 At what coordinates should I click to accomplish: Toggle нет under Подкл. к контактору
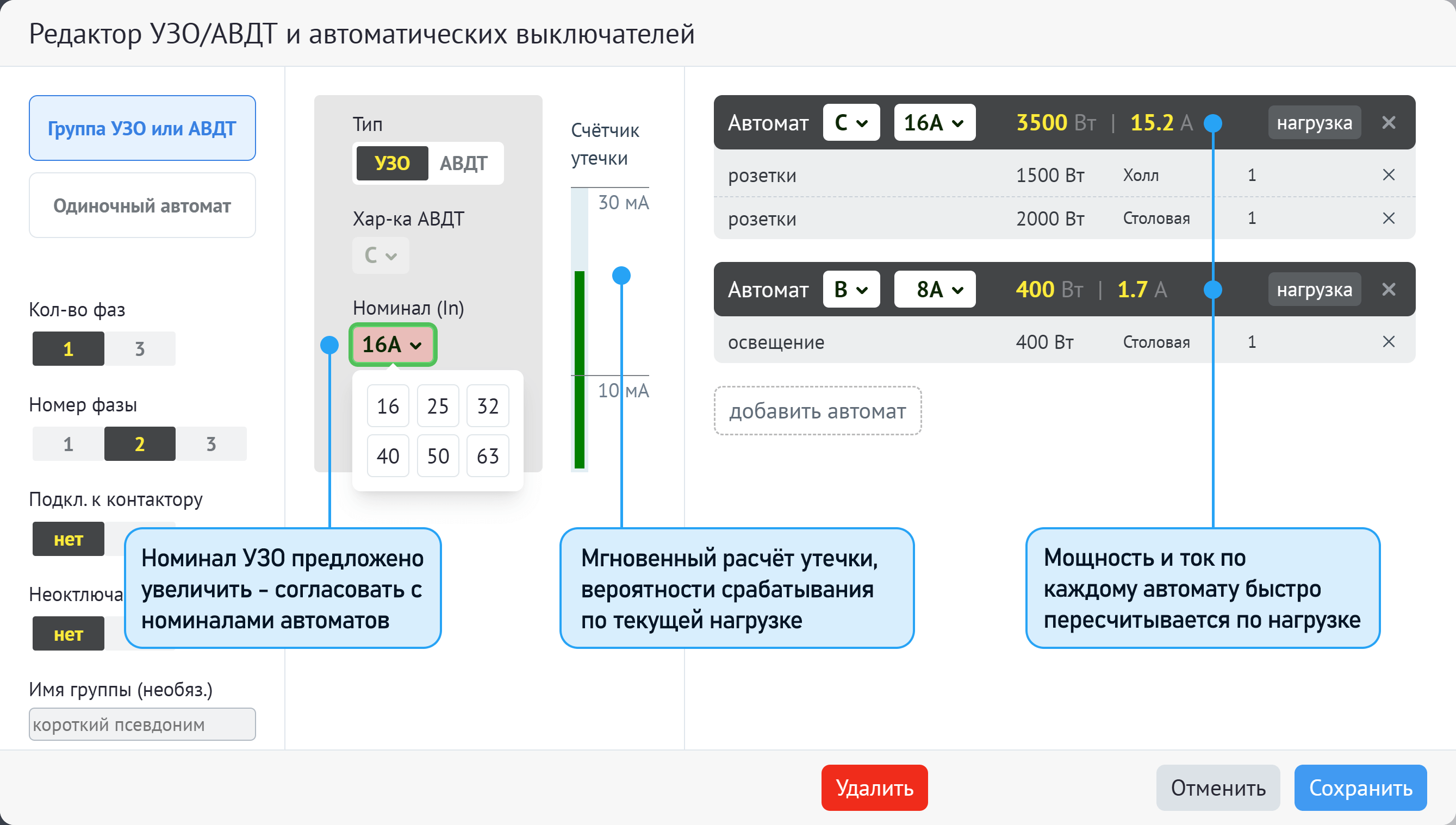[68, 539]
